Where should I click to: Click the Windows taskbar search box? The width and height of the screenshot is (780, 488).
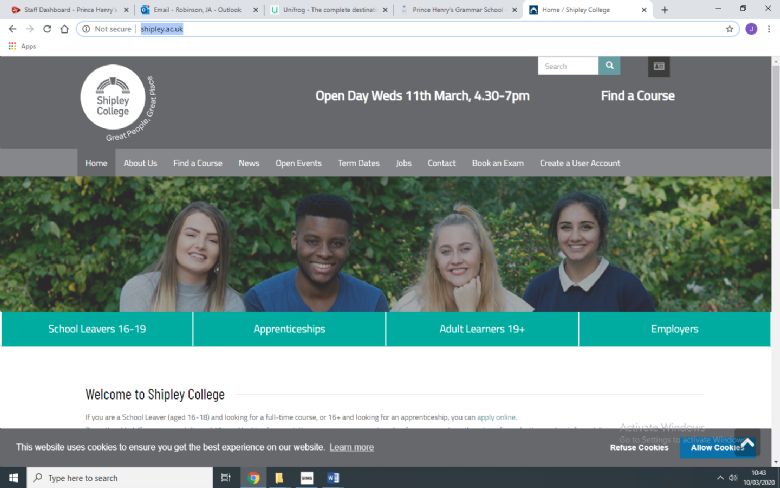(119, 478)
